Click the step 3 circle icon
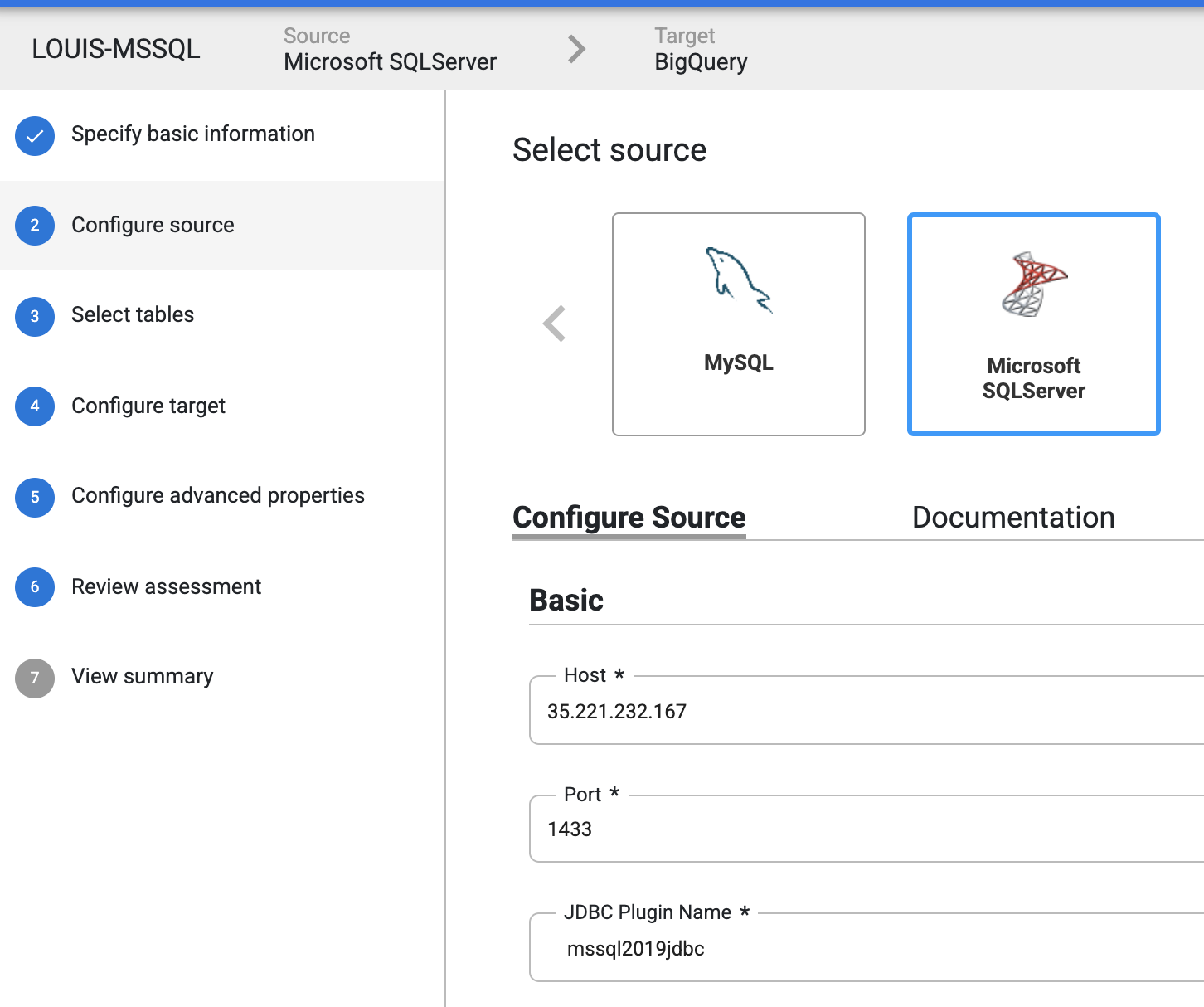 coord(35,316)
